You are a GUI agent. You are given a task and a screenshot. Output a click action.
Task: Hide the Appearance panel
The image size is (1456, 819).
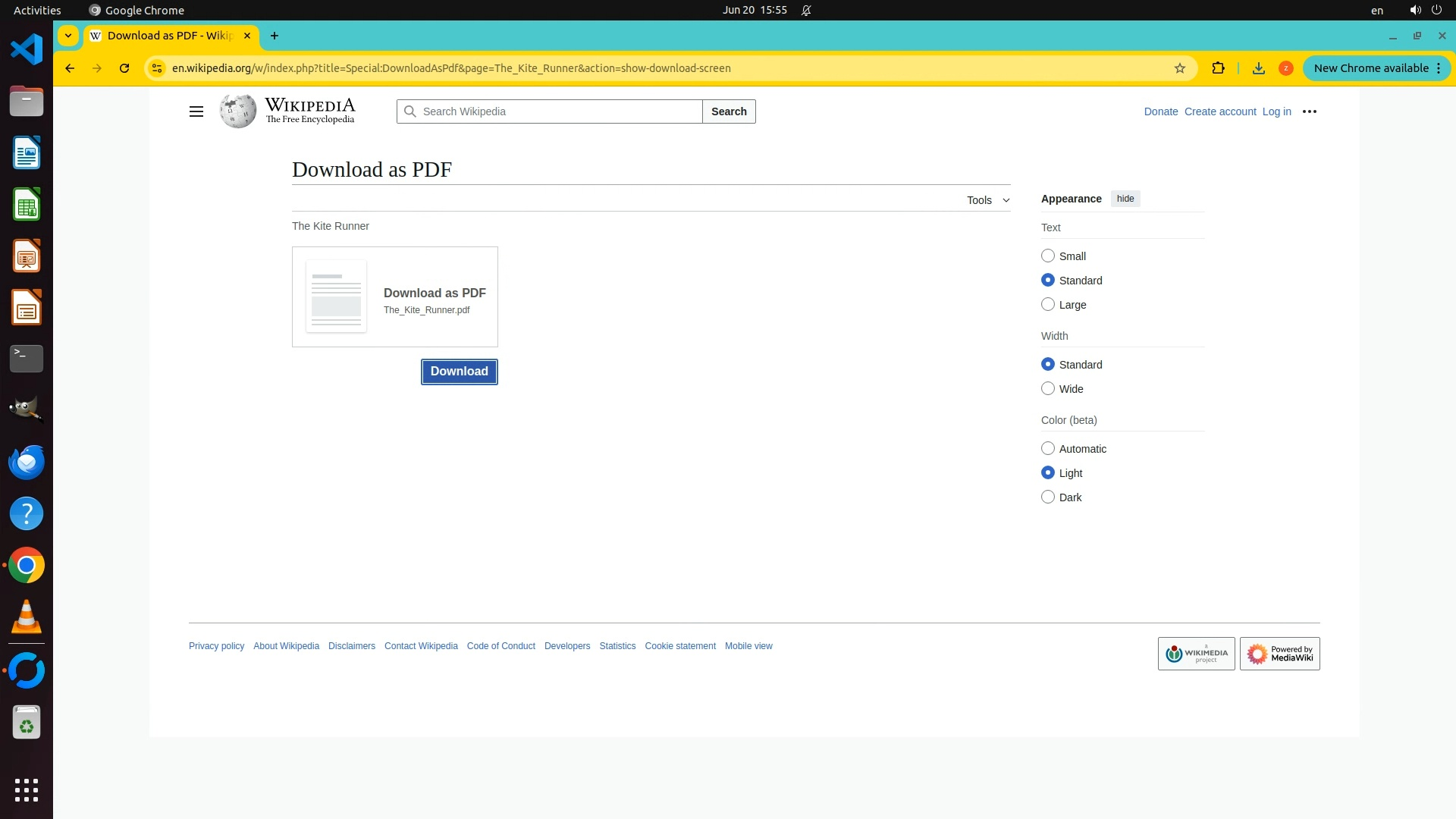click(x=1125, y=199)
